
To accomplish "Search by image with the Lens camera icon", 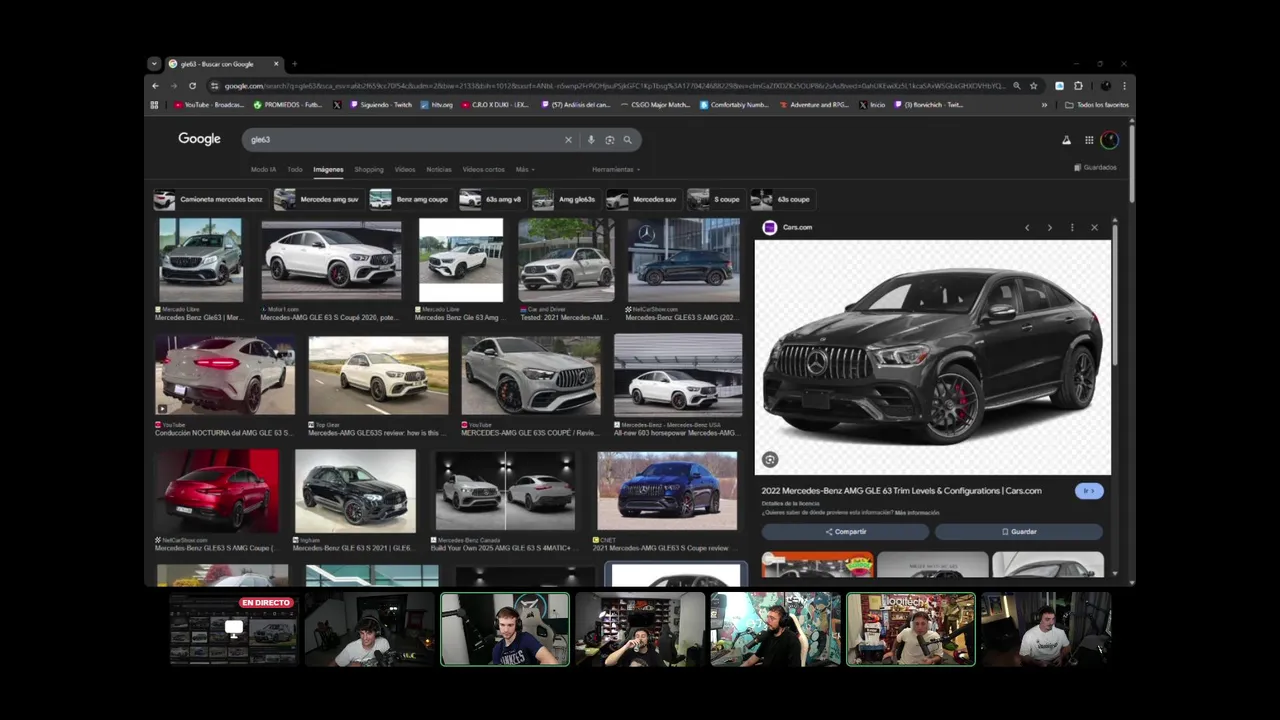I will click(609, 140).
